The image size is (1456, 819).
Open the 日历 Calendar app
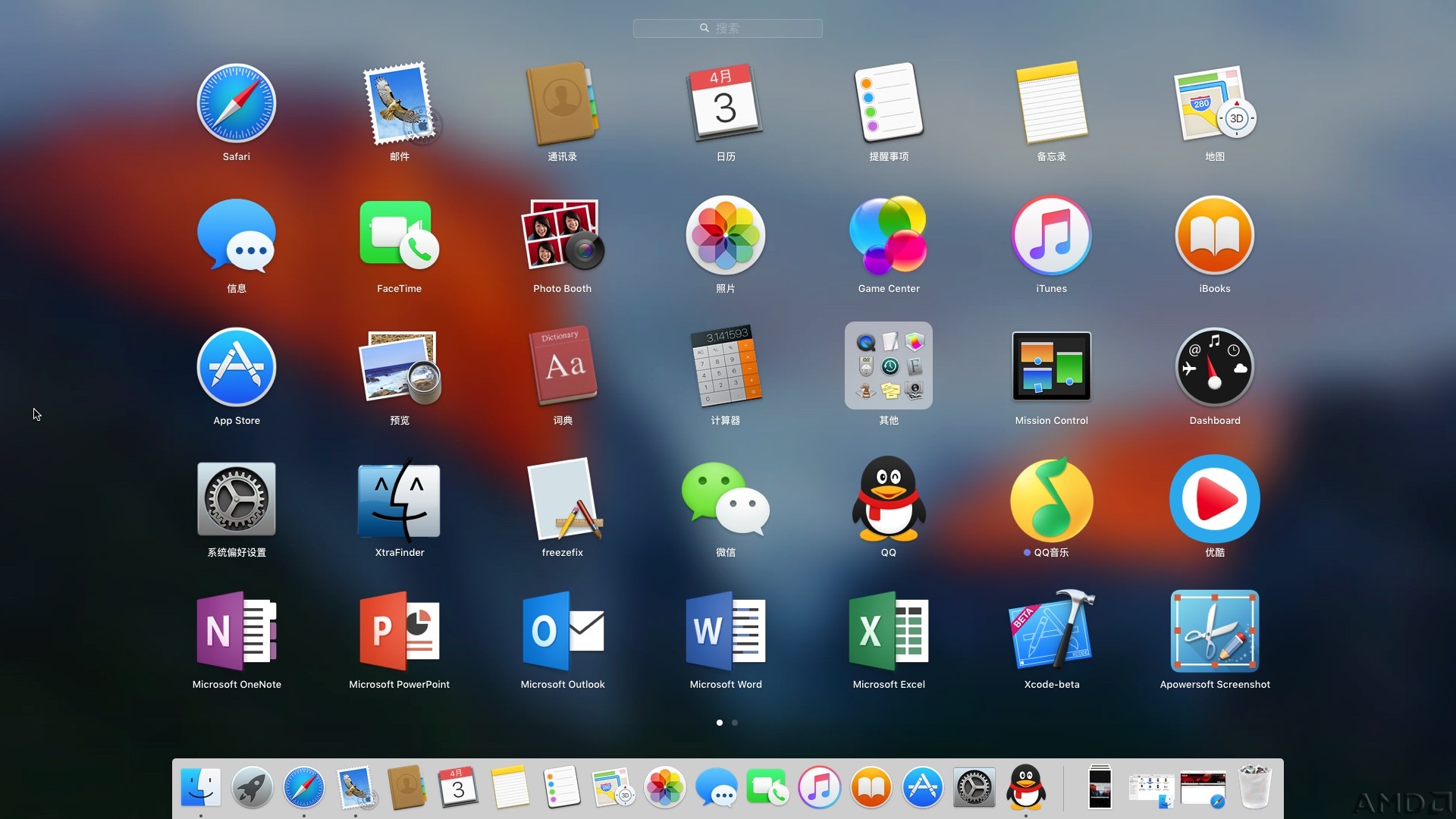726,103
